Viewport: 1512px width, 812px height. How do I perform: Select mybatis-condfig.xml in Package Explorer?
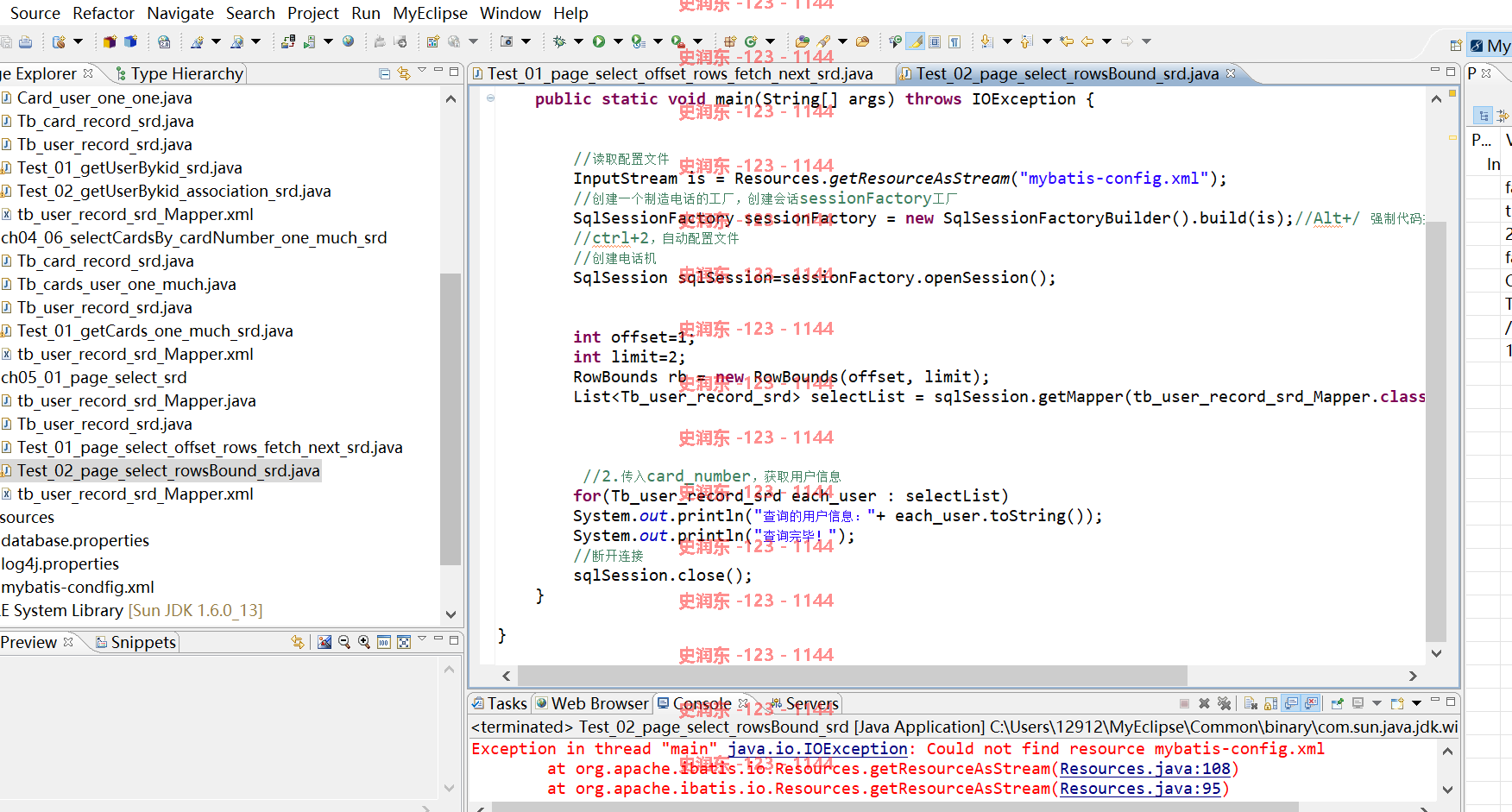(78, 587)
